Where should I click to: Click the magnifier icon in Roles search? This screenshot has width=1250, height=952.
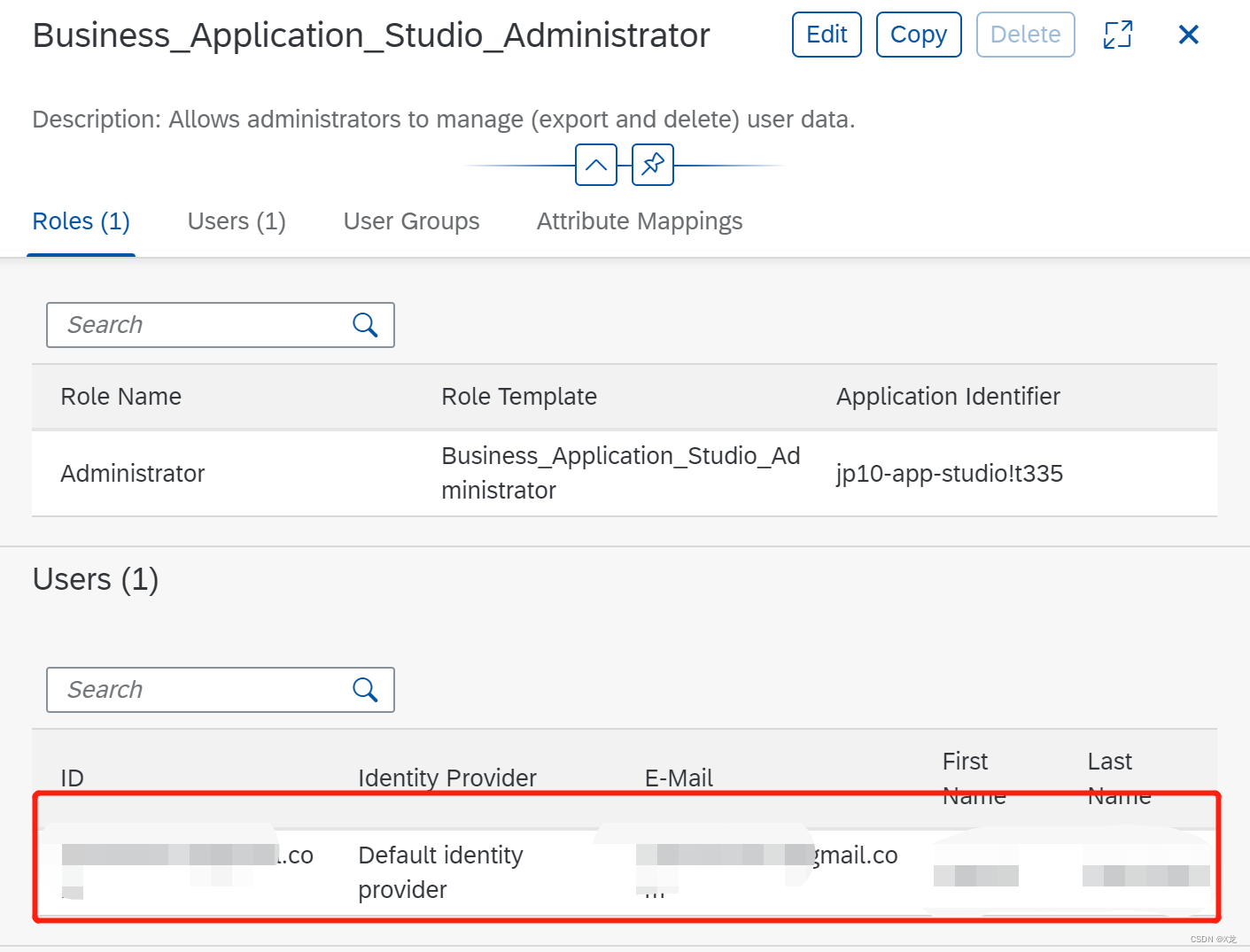[365, 325]
